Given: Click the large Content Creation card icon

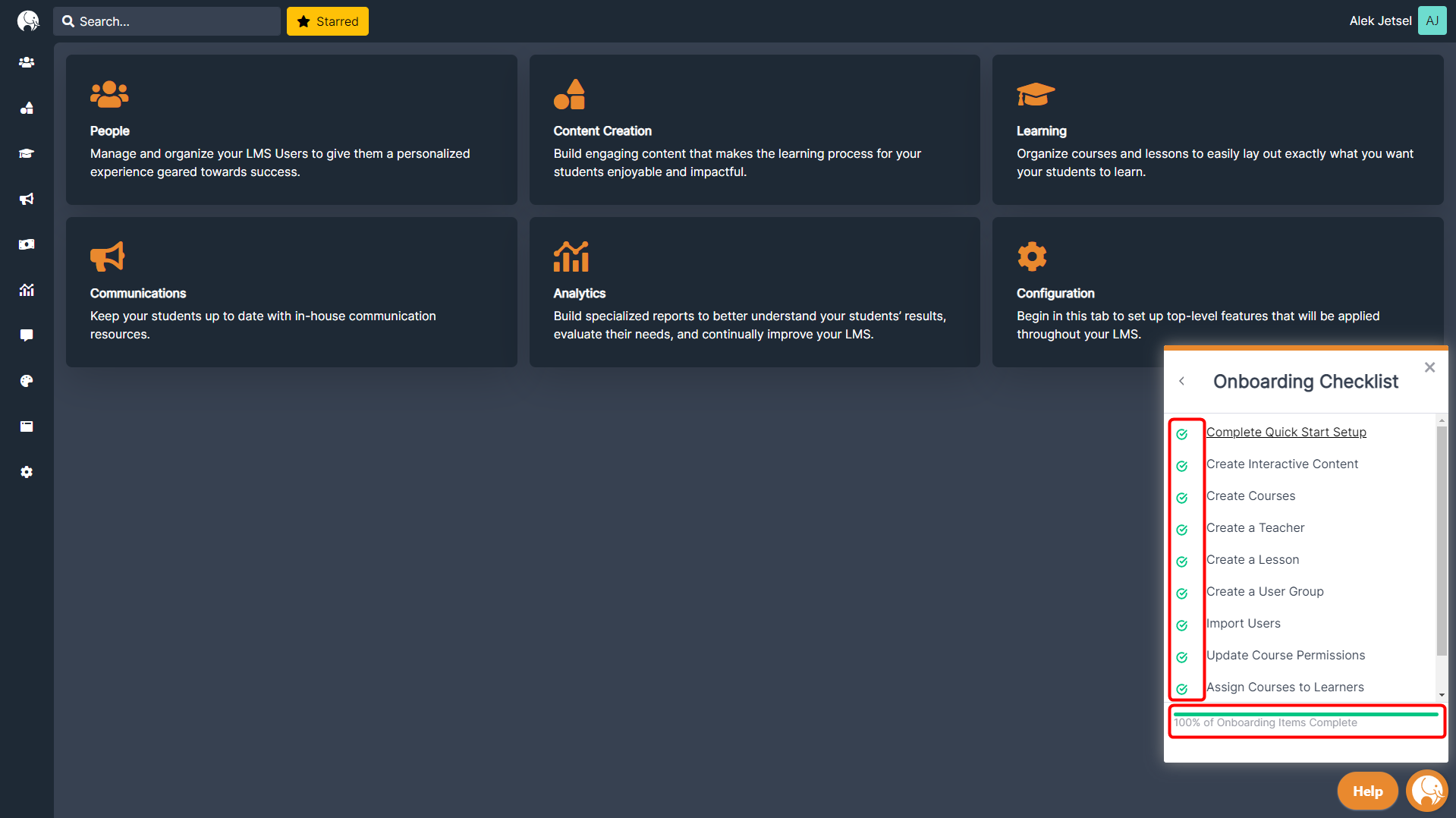Looking at the screenshot, I should pos(569,94).
